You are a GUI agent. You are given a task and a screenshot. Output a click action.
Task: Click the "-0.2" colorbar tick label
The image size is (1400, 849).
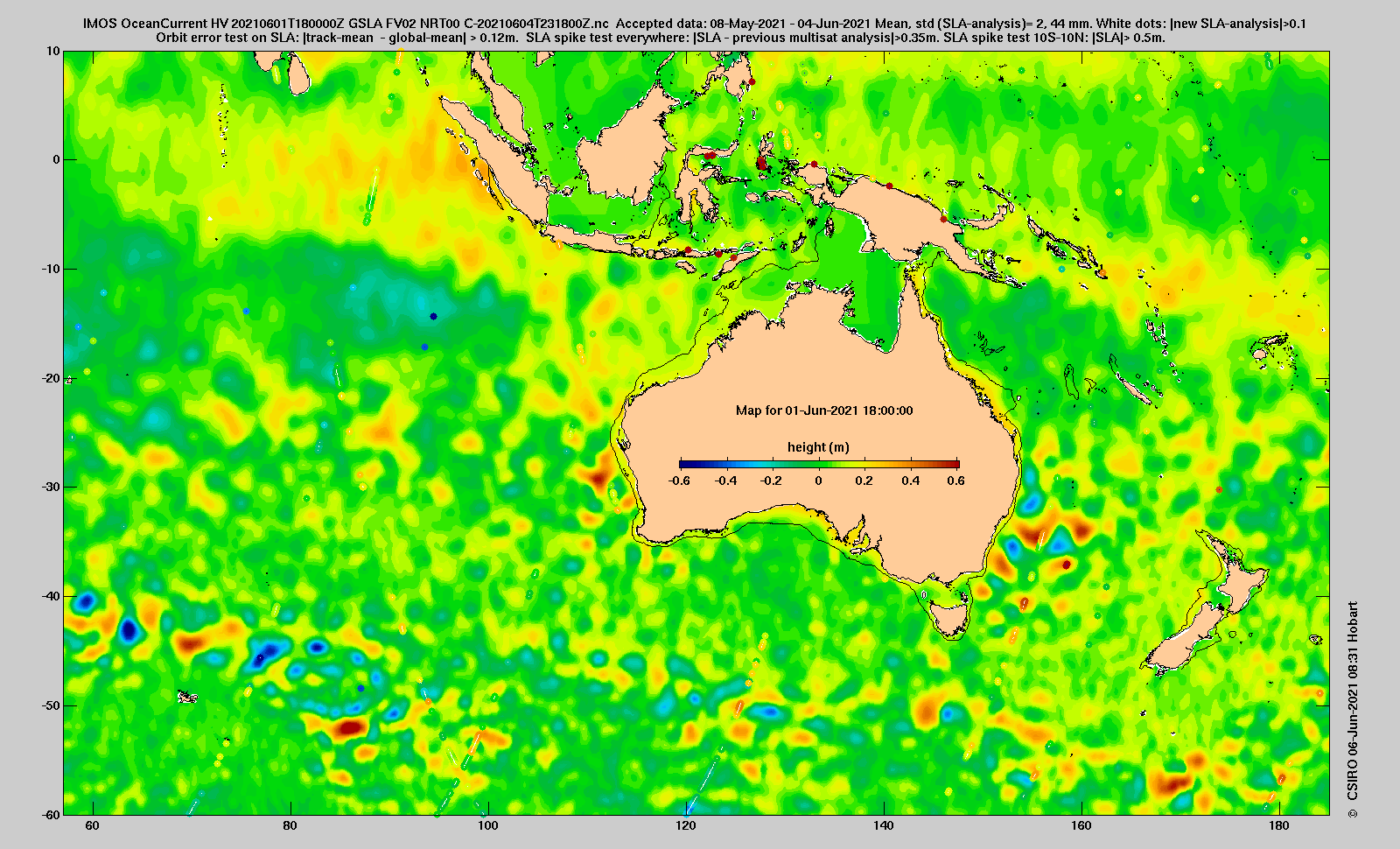(772, 481)
